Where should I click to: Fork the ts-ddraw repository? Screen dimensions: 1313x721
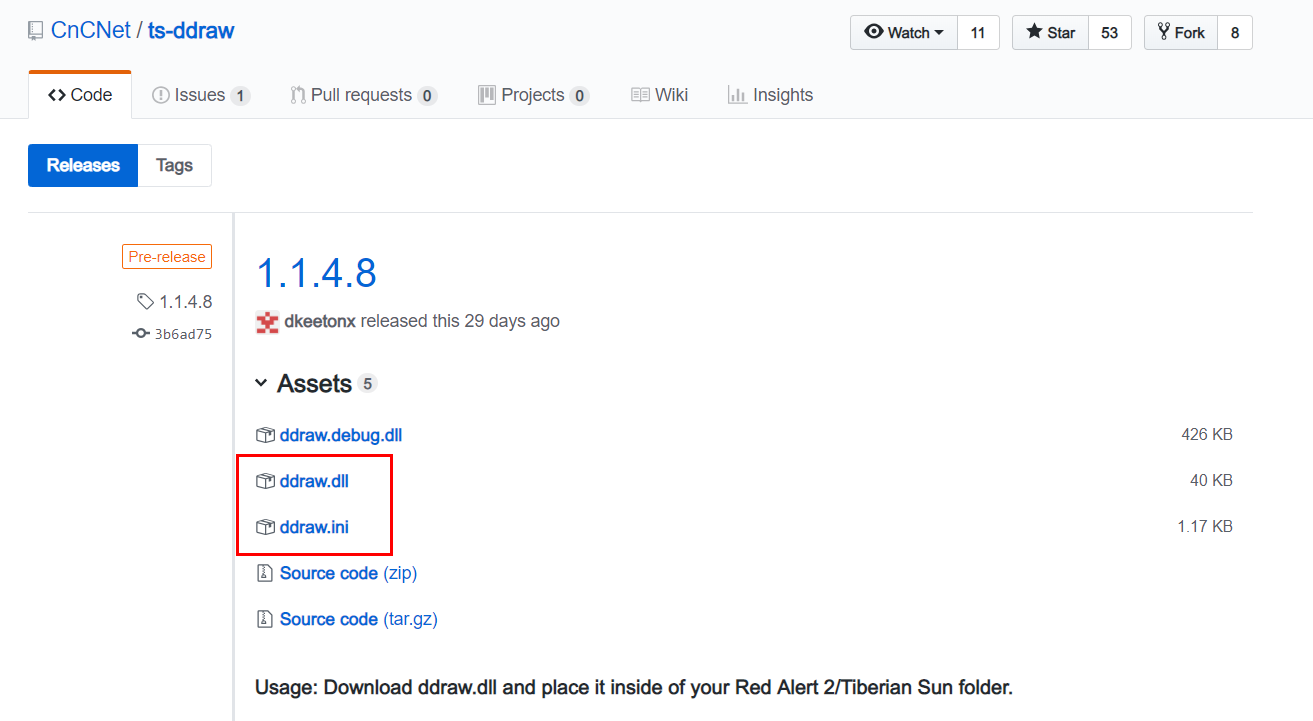1181,33
